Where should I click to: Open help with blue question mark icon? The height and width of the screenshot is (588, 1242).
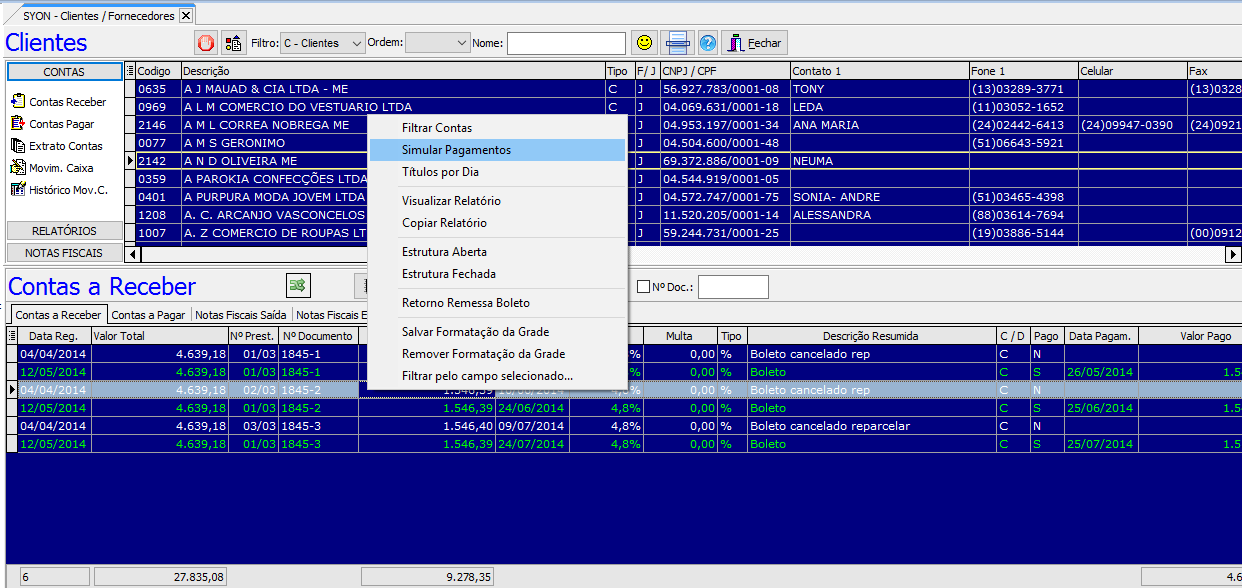click(x=707, y=43)
